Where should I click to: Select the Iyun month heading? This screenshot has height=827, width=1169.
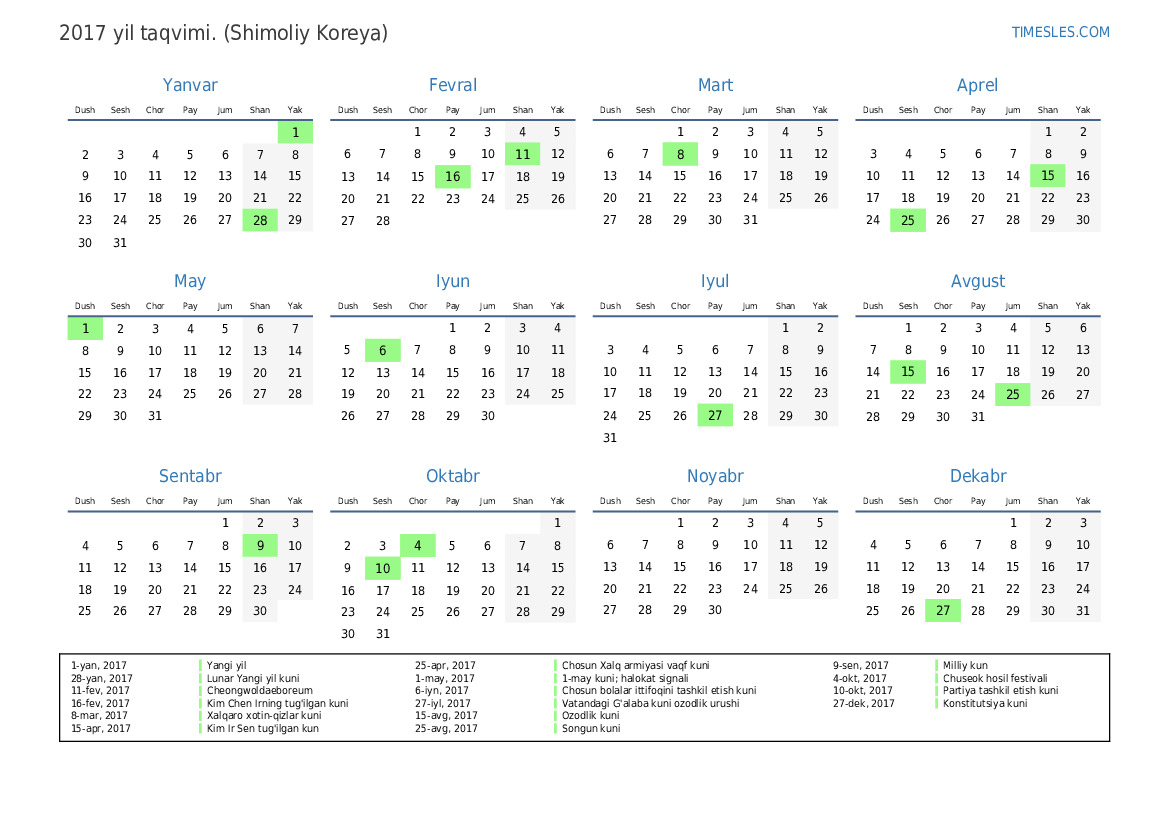(453, 281)
